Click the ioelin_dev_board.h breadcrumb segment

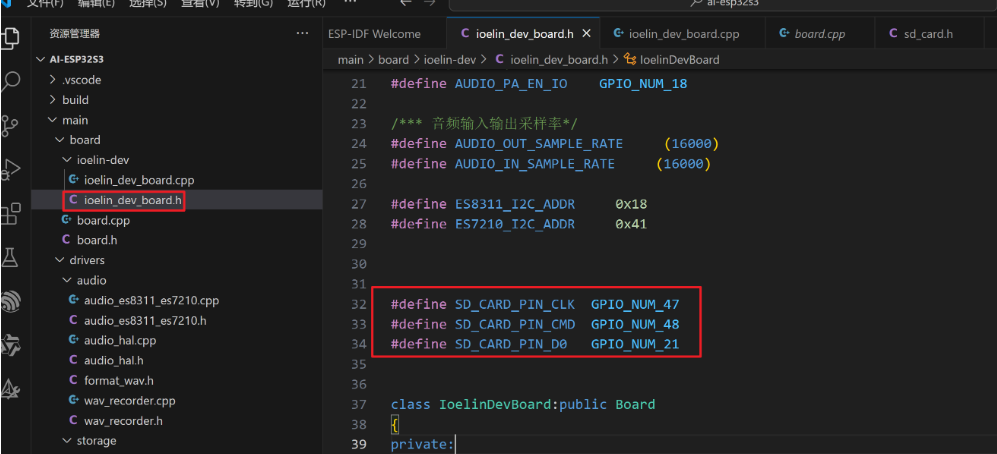pyautogui.click(x=559, y=60)
